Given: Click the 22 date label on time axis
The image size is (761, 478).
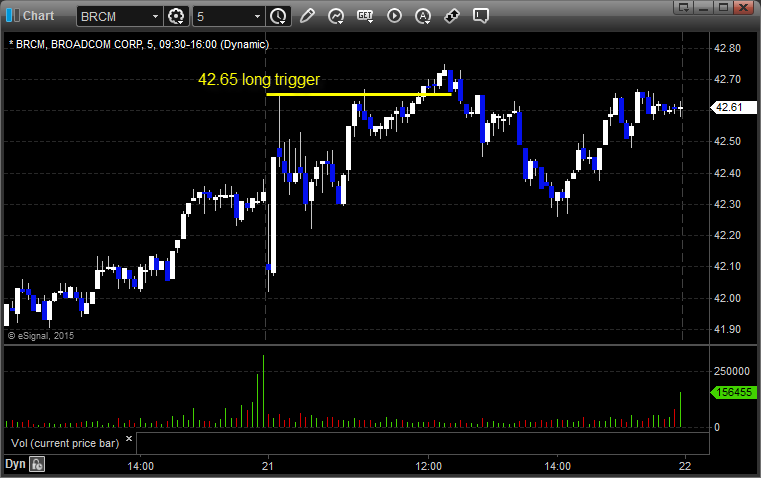Looking at the screenshot, I should tap(685, 466).
